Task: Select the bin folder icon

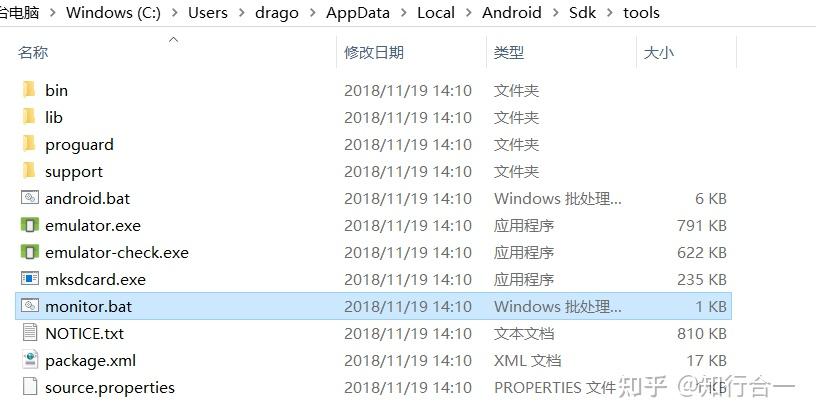Action: pyautogui.click(x=29, y=90)
